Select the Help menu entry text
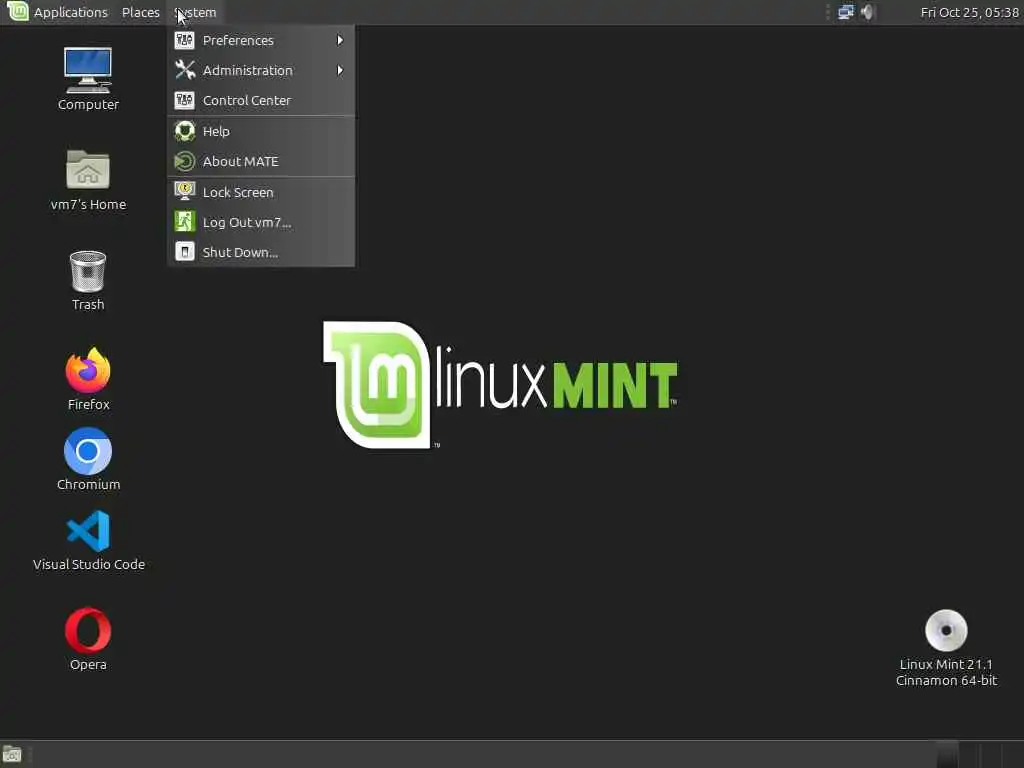Screen dimensions: 1024x768 coord(216,131)
